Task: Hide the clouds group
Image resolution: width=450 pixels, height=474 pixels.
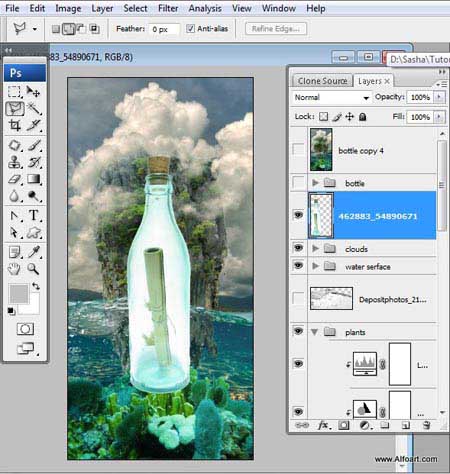Action: coord(298,248)
